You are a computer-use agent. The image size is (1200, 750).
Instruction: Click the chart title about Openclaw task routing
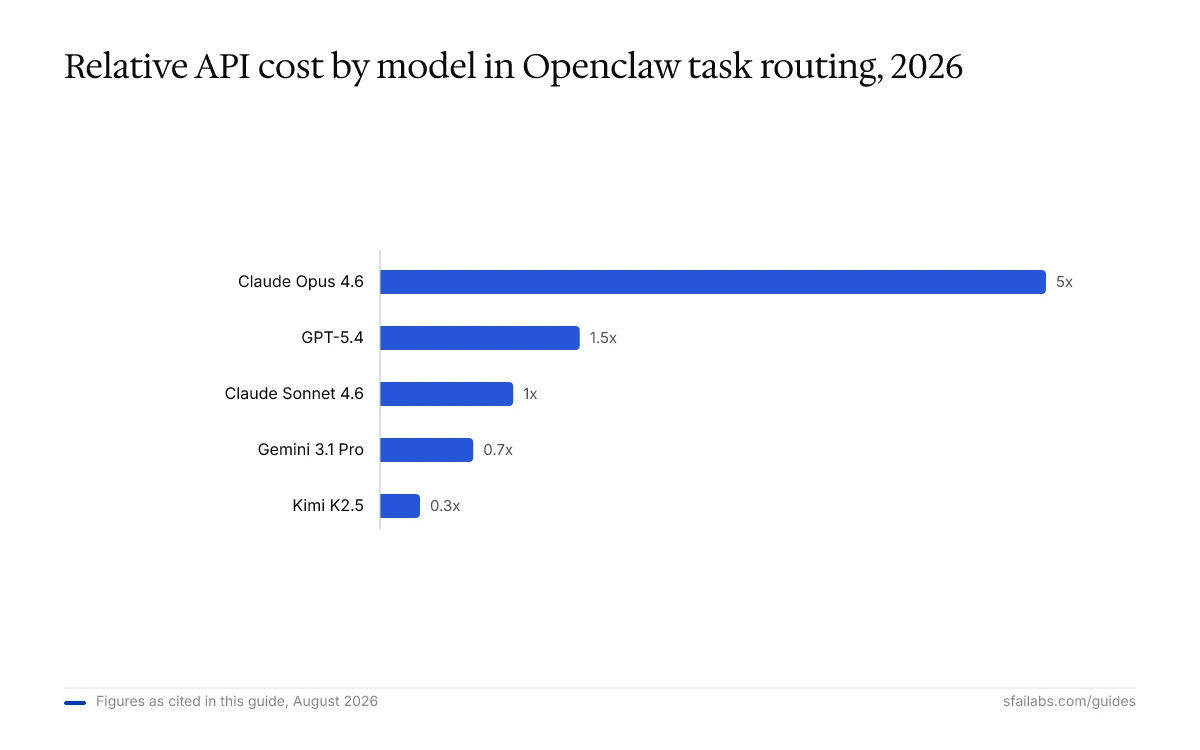coord(513,67)
